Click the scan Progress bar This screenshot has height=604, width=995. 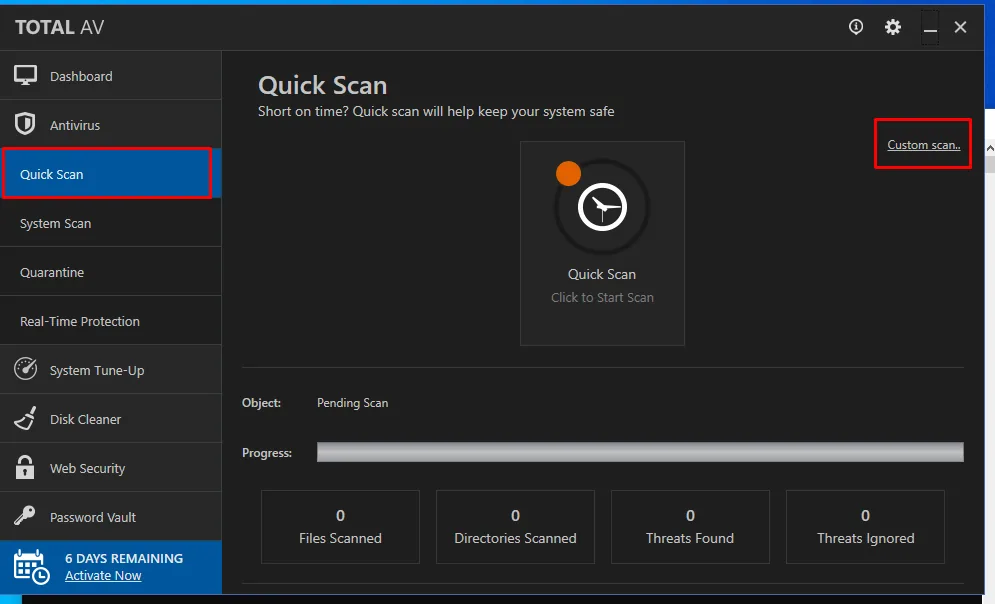[640, 452]
